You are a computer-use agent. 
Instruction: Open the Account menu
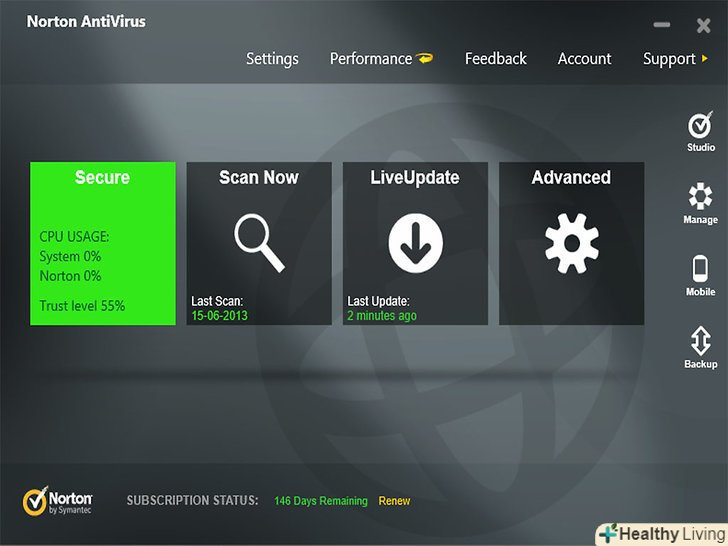585,58
